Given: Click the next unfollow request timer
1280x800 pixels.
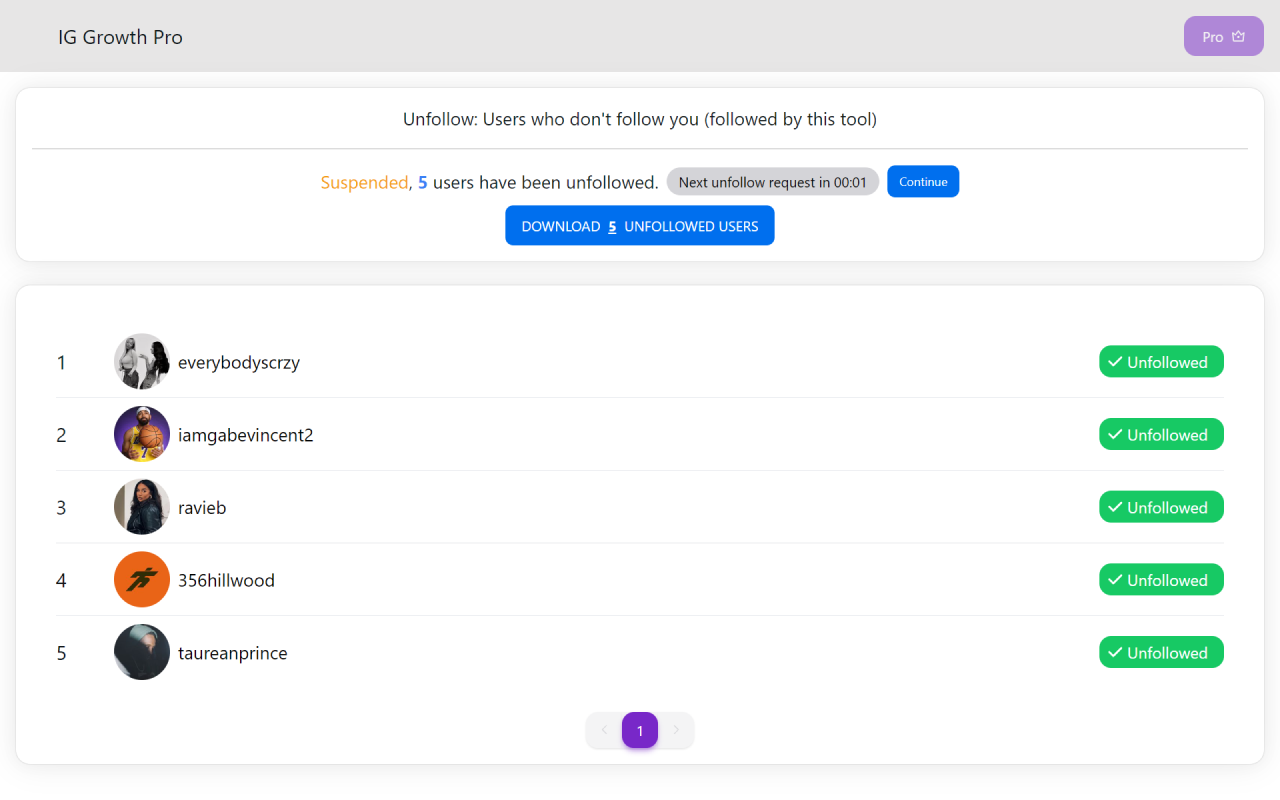Looking at the screenshot, I should [x=773, y=182].
